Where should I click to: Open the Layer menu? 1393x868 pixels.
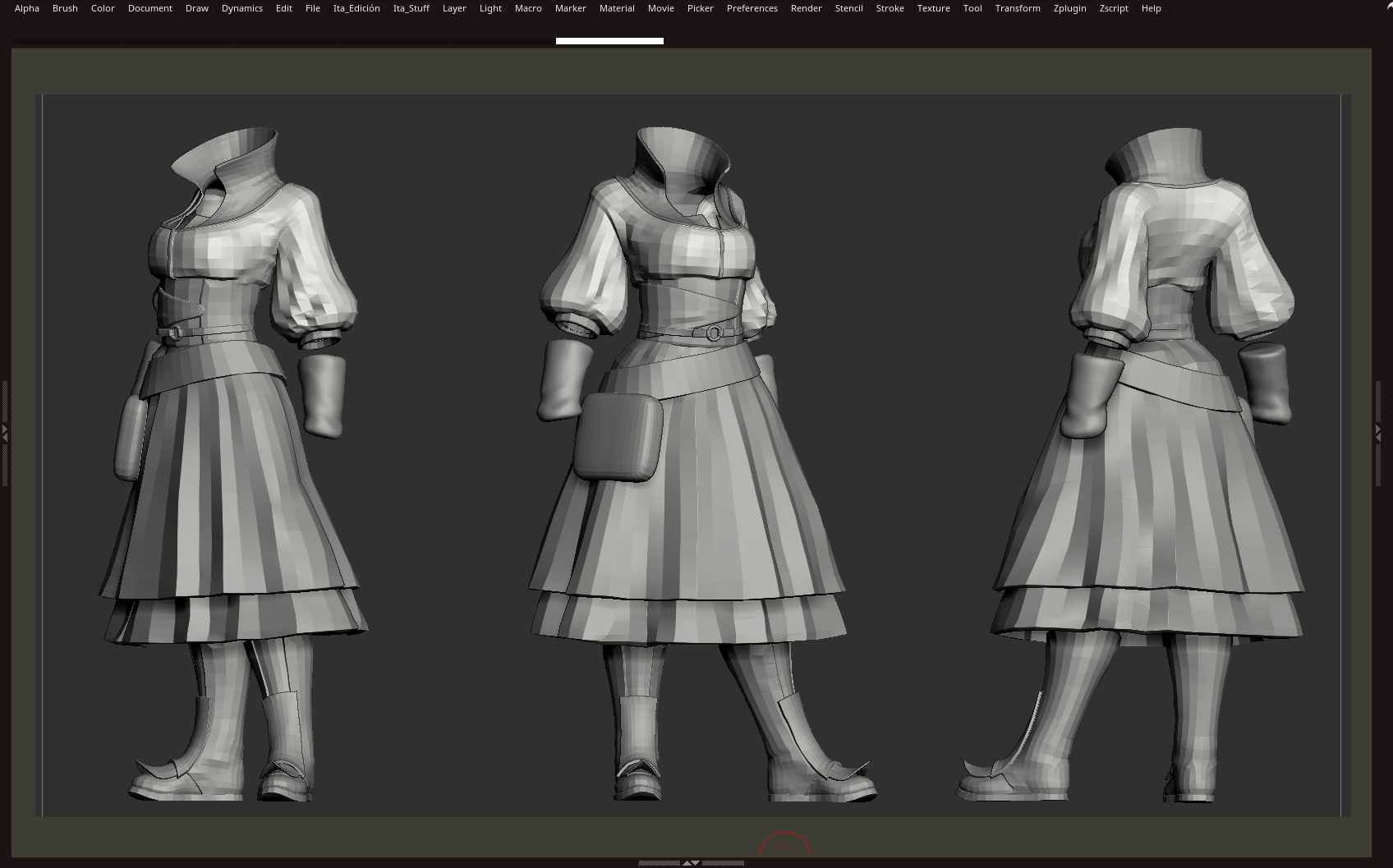tap(454, 8)
